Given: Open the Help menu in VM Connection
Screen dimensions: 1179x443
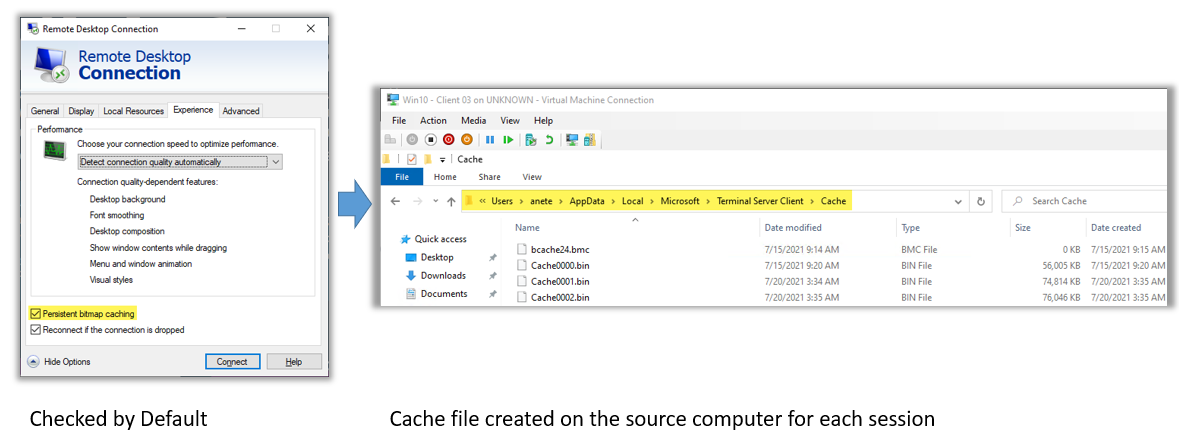Looking at the screenshot, I should pyautogui.click(x=543, y=120).
